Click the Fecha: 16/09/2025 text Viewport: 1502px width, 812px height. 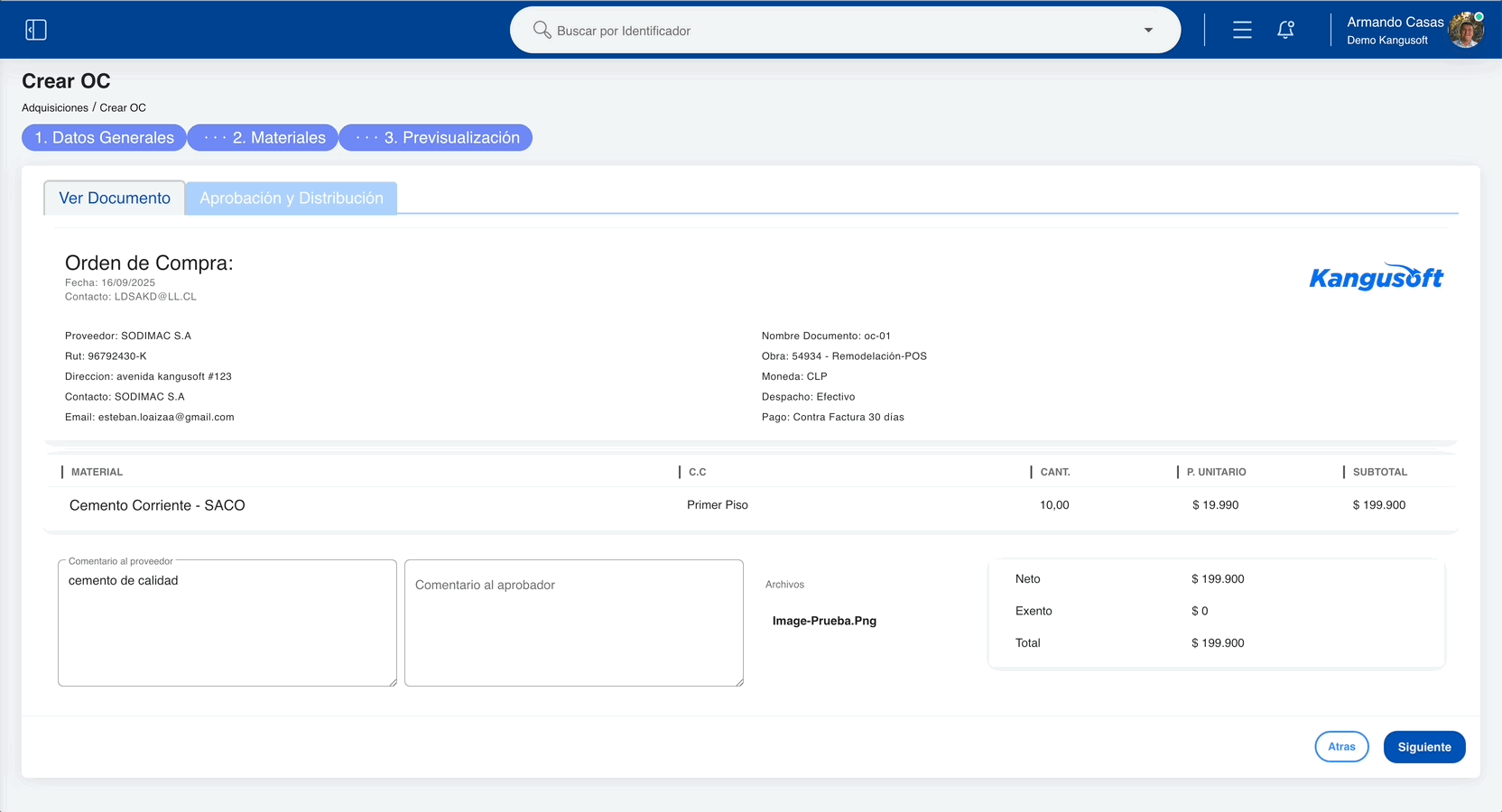point(110,282)
